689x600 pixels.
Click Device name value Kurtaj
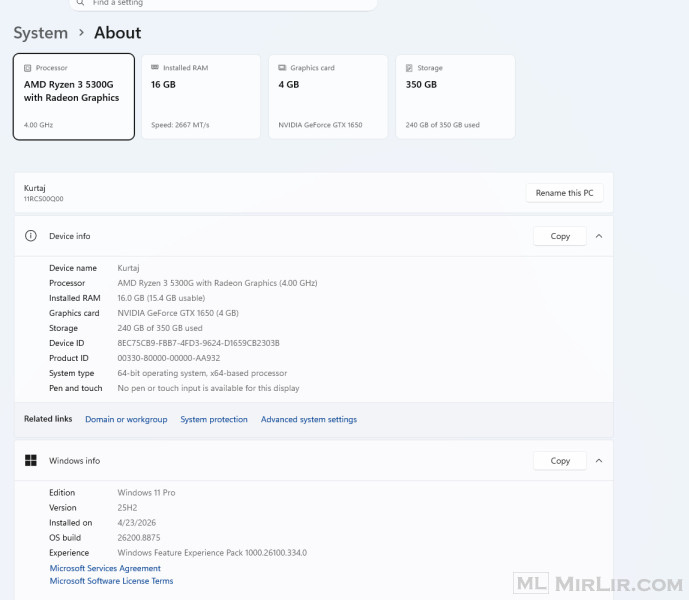tap(128, 268)
